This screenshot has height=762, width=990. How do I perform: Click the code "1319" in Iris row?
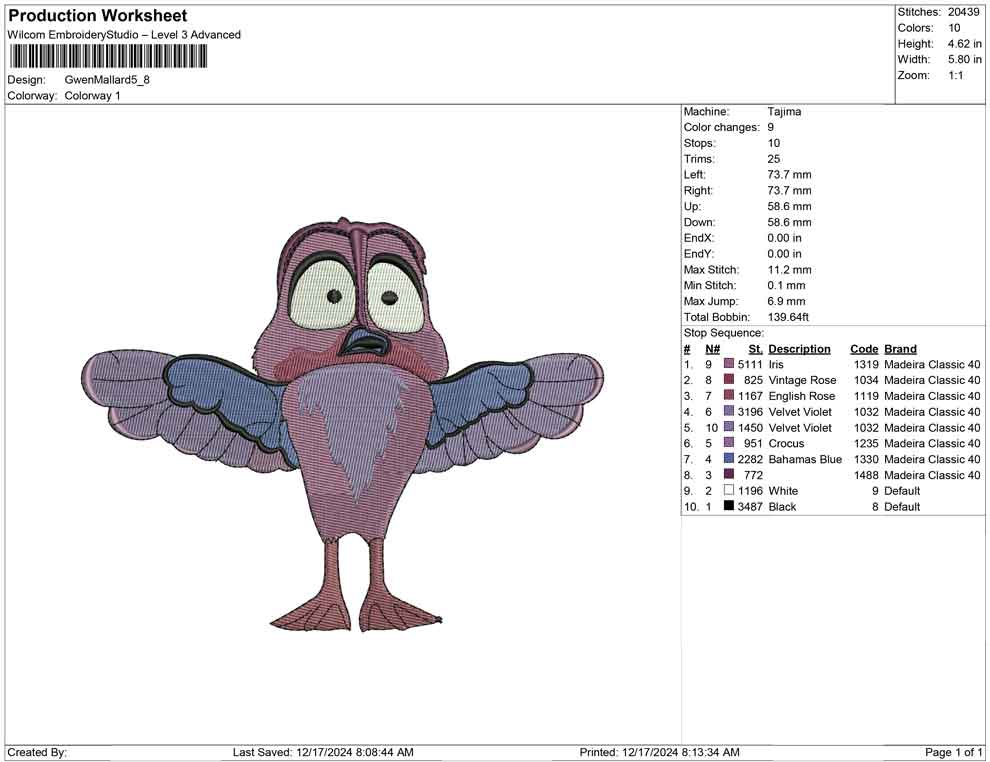pyautogui.click(x=866, y=364)
